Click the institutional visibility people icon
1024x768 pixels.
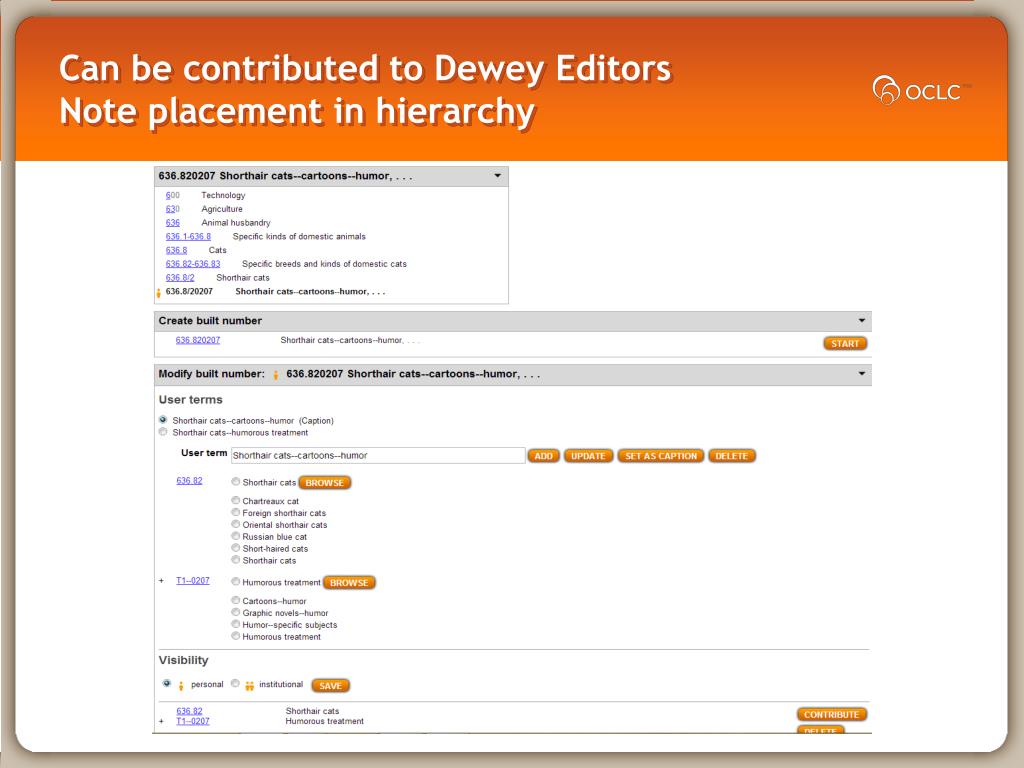coord(249,686)
